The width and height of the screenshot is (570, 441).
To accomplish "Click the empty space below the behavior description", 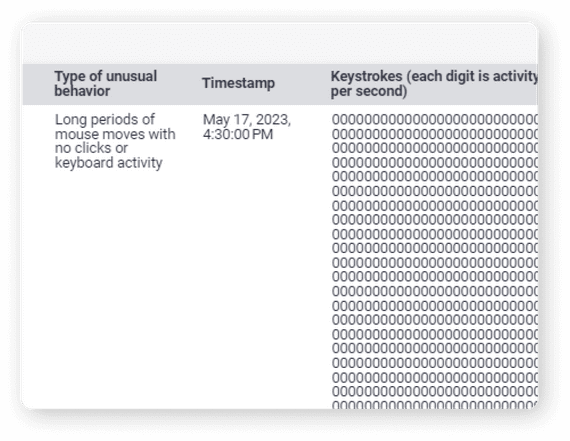I will (116, 287).
